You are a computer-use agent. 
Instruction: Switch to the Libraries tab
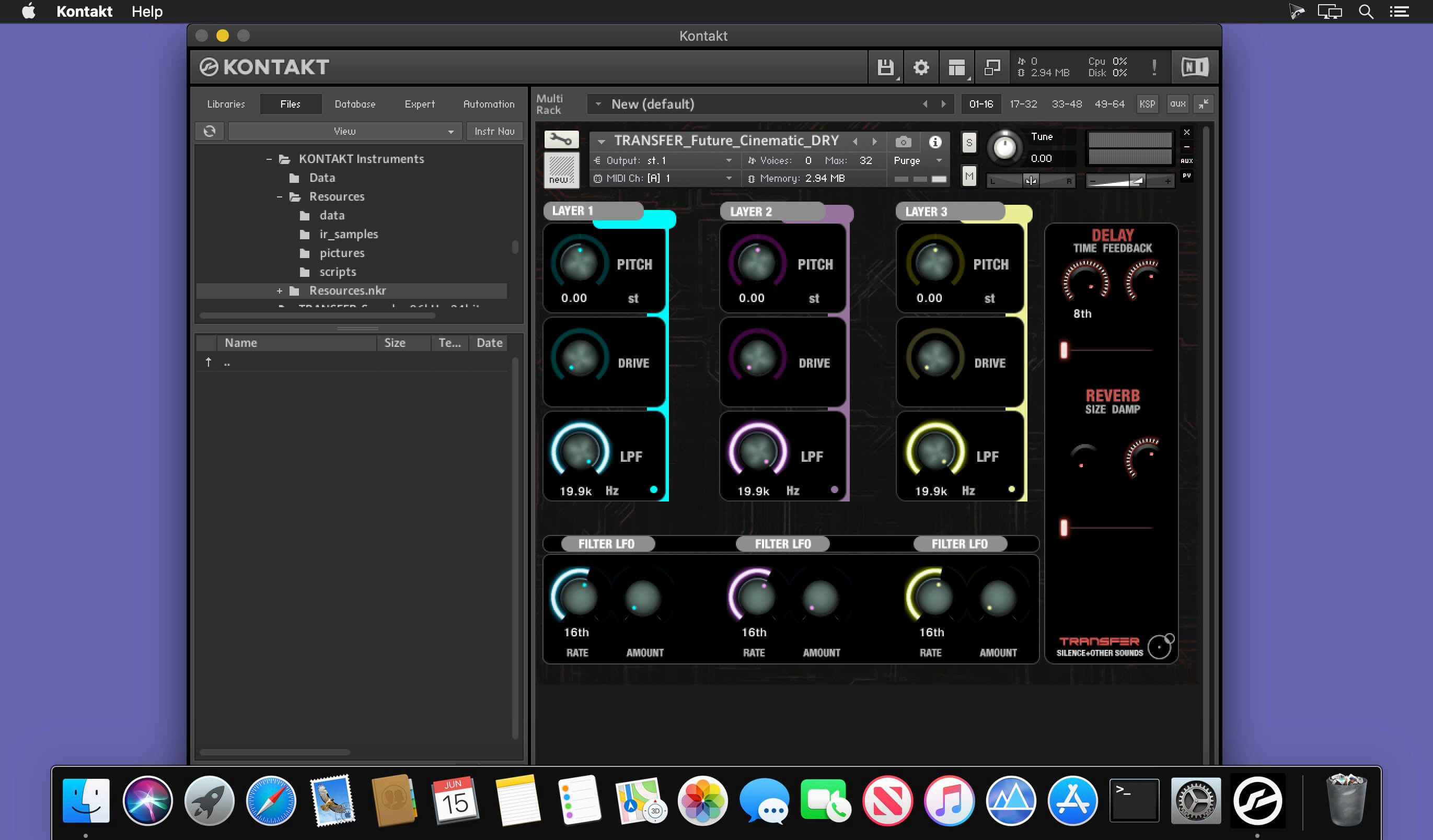(x=226, y=104)
